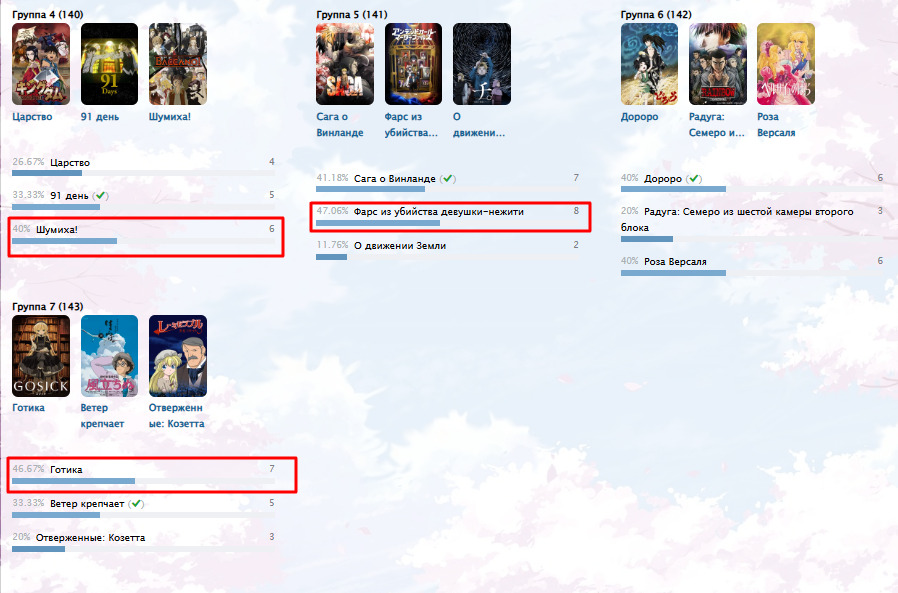Screen dimensions: 898x593
Task: Open the Ветер крепчает poster thumbnail
Action: tap(109, 356)
